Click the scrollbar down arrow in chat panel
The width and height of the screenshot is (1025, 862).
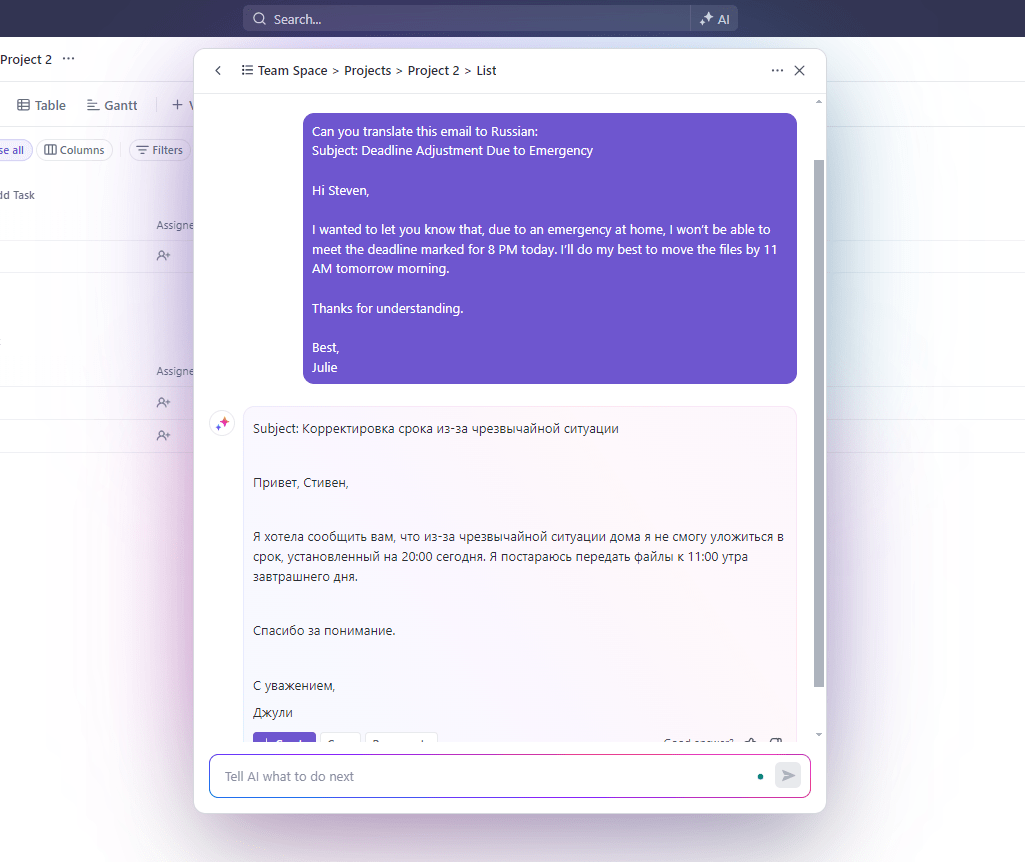click(x=818, y=735)
